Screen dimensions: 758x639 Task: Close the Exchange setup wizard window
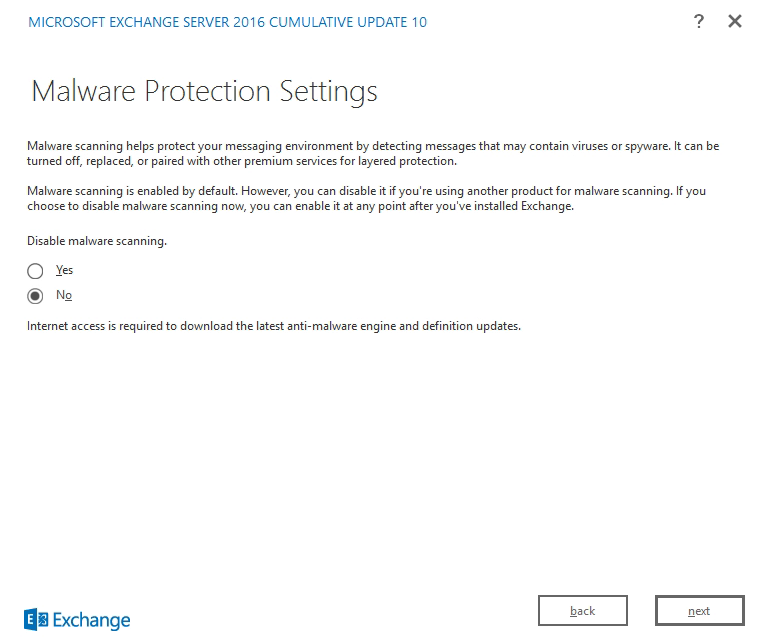point(735,21)
